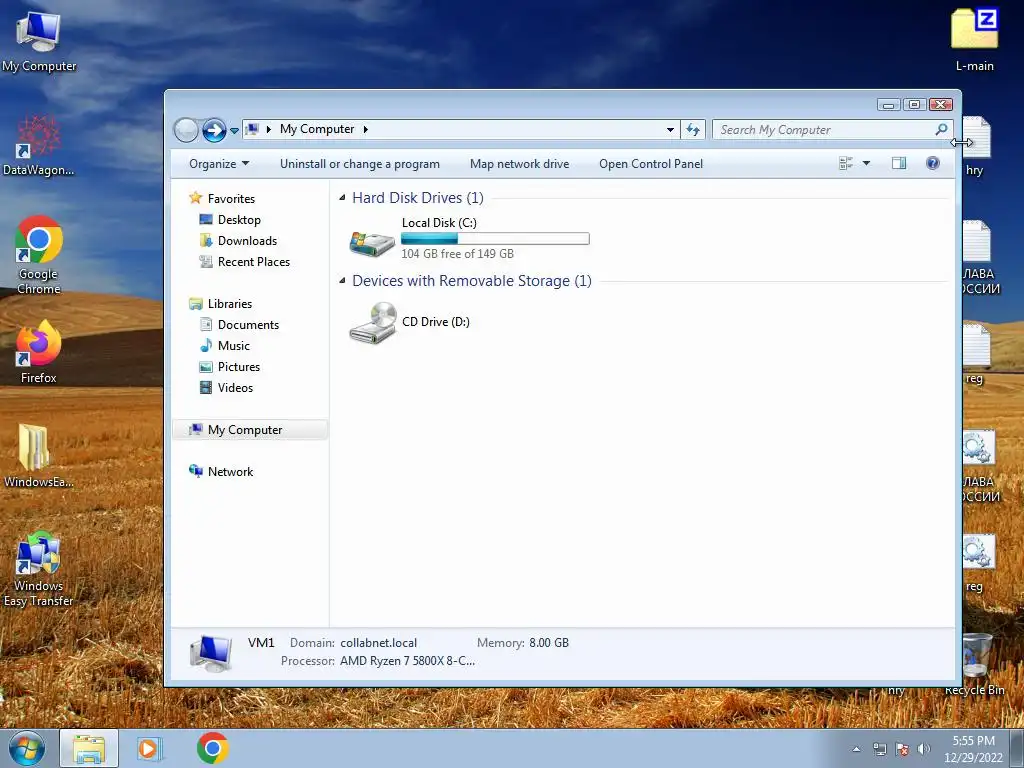Click volume speaker icon in tray
Viewport: 1024px width, 768px height.
click(923, 749)
